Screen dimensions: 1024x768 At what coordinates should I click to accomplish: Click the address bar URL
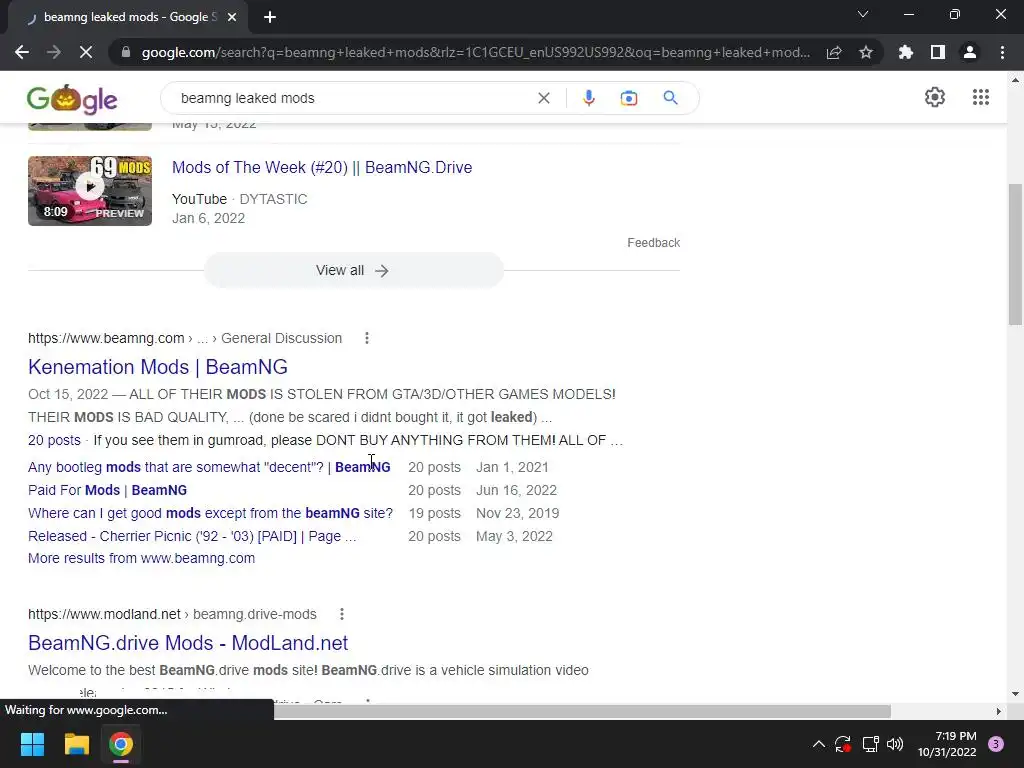(x=475, y=52)
